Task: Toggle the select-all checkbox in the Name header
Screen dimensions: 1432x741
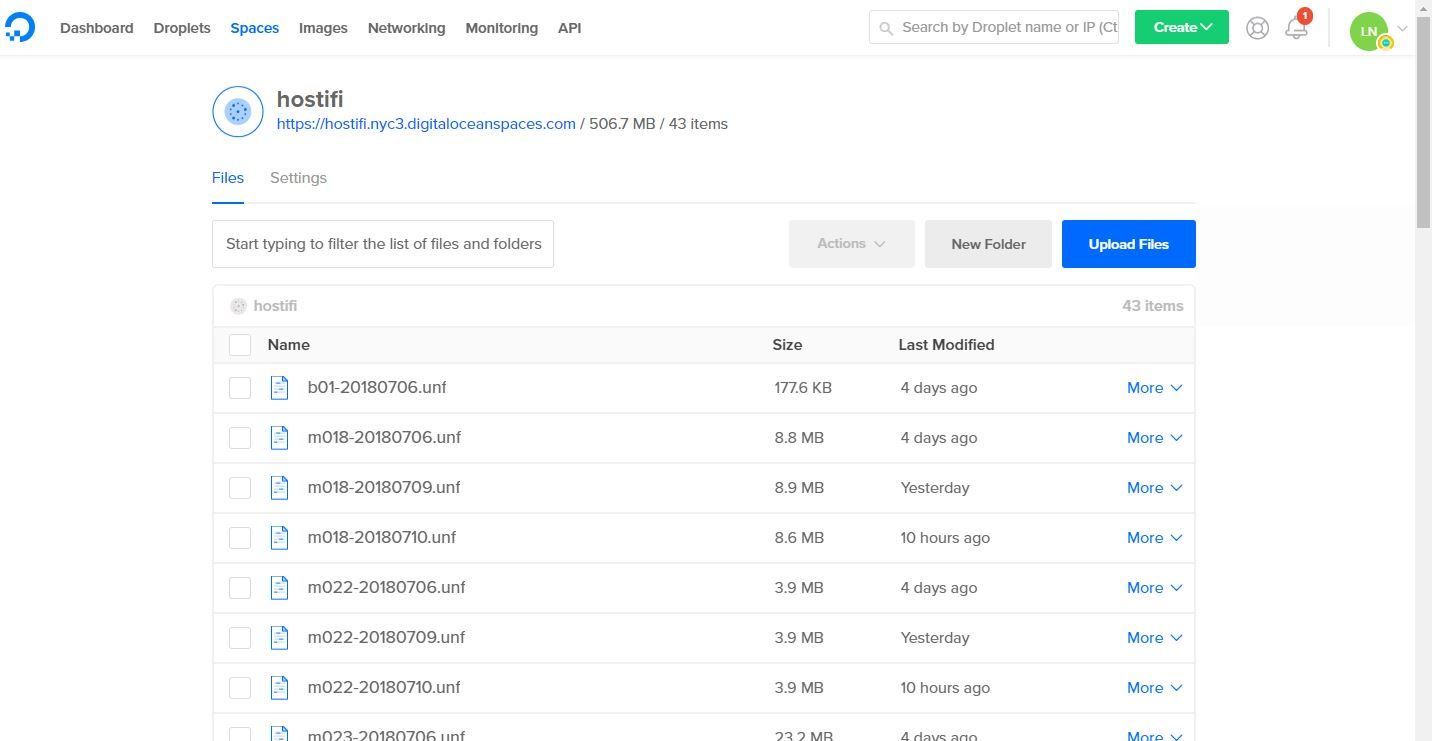Action: [x=239, y=344]
